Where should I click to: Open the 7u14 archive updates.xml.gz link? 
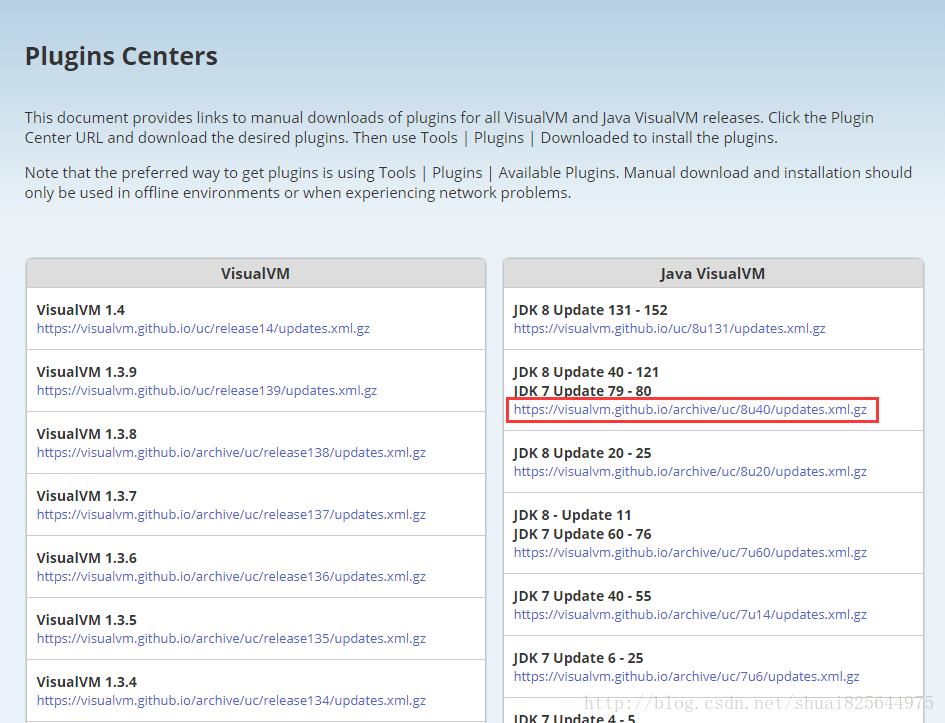(x=690, y=615)
